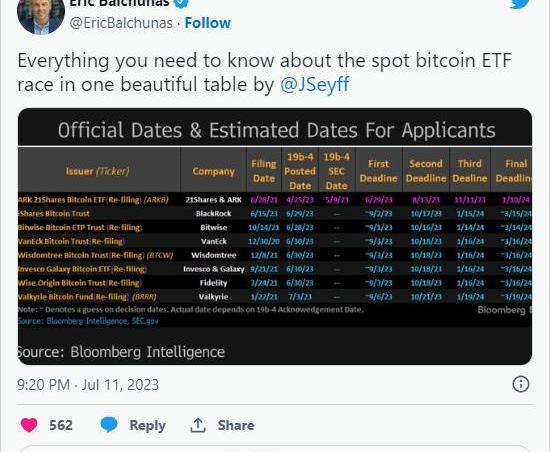Open the @EricBalchunas handle
The image size is (551, 452).
tap(121, 23)
